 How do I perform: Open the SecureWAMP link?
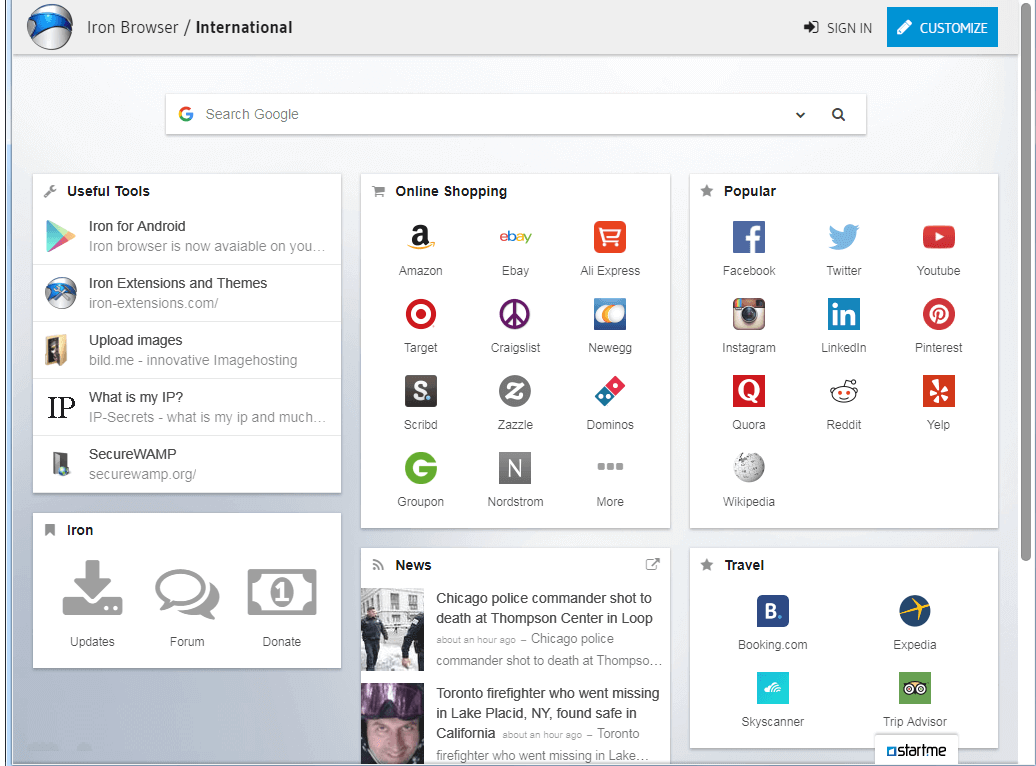187,463
